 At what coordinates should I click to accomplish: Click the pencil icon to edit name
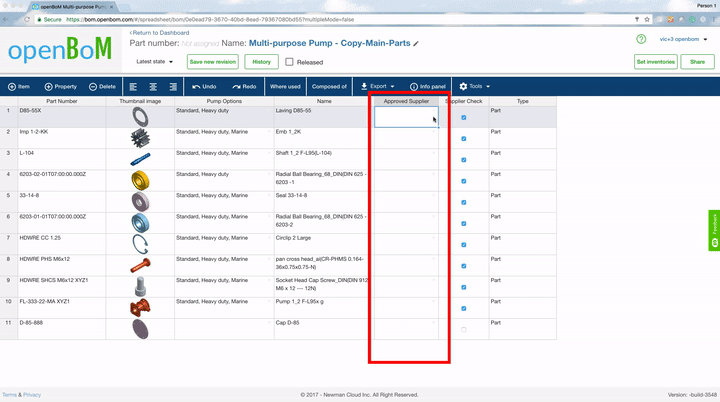417,44
